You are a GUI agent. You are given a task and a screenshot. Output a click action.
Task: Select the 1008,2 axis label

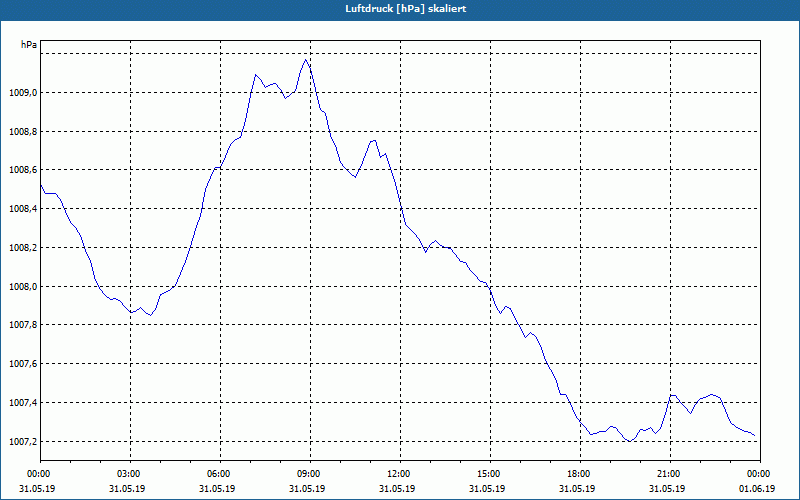(22, 247)
